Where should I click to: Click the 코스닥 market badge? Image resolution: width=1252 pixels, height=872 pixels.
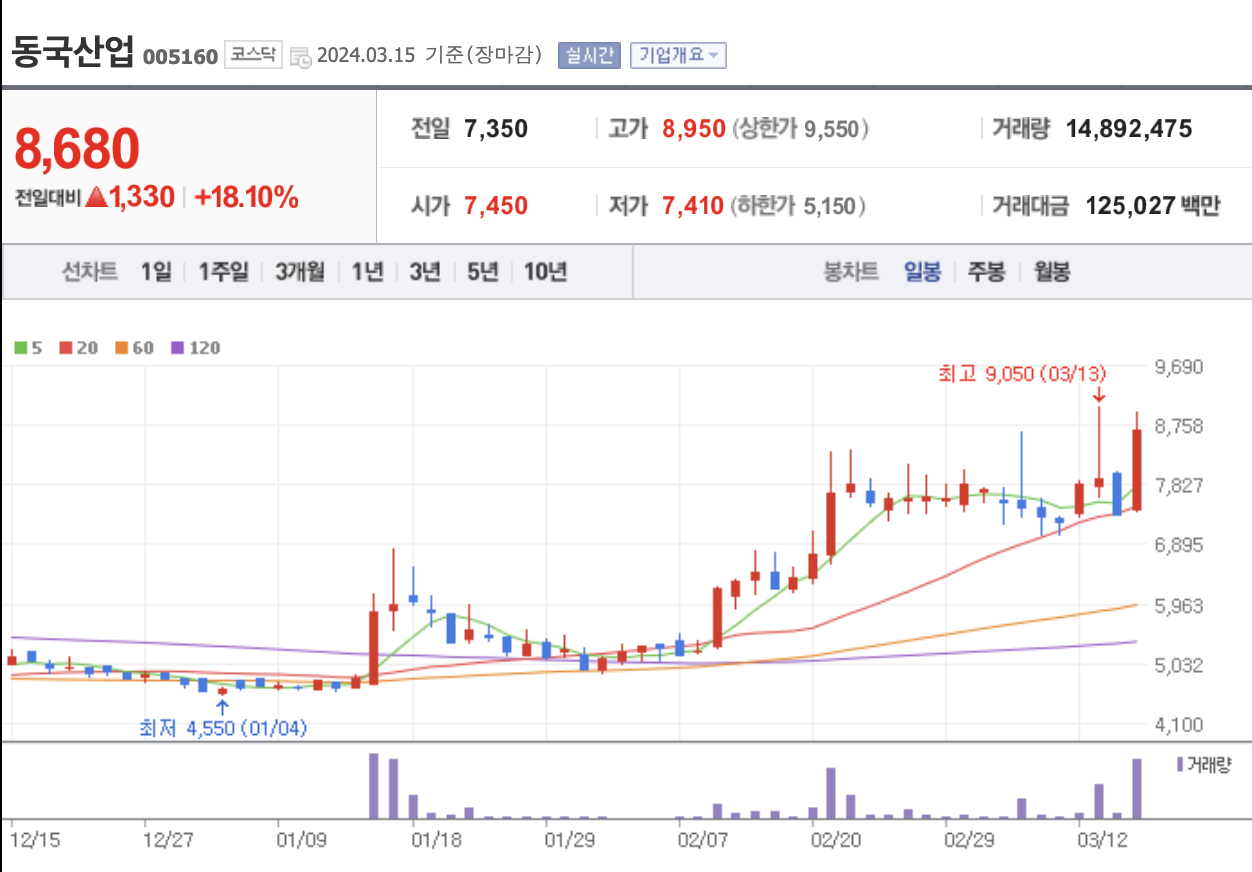click(x=254, y=54)
